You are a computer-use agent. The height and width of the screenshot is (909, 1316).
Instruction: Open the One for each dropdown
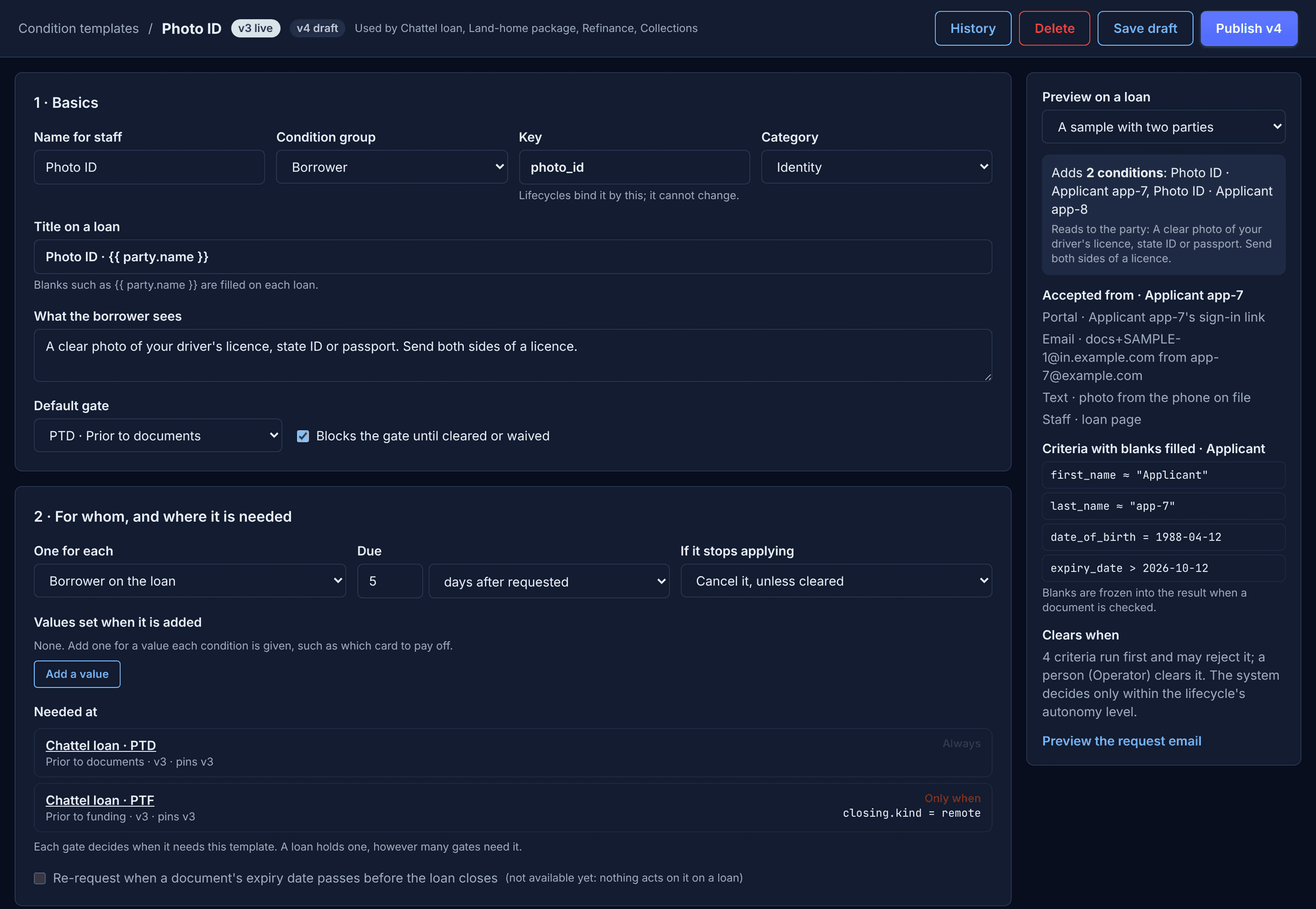point(190,581)
